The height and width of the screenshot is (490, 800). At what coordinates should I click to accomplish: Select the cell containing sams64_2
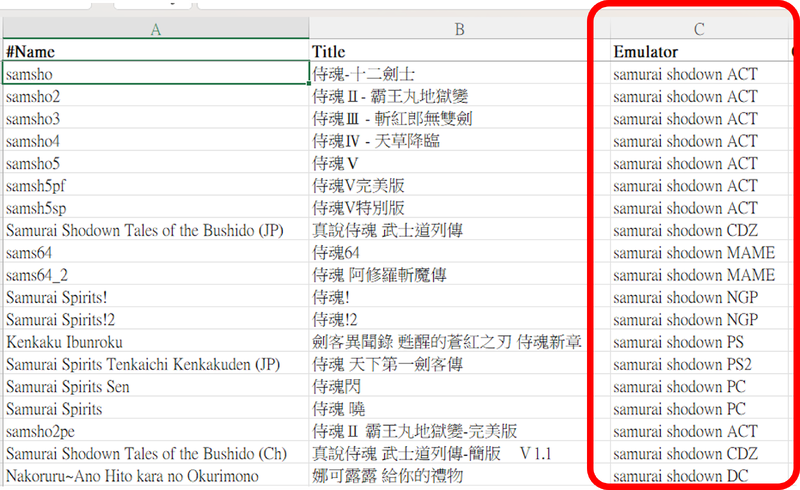point(156,275)
